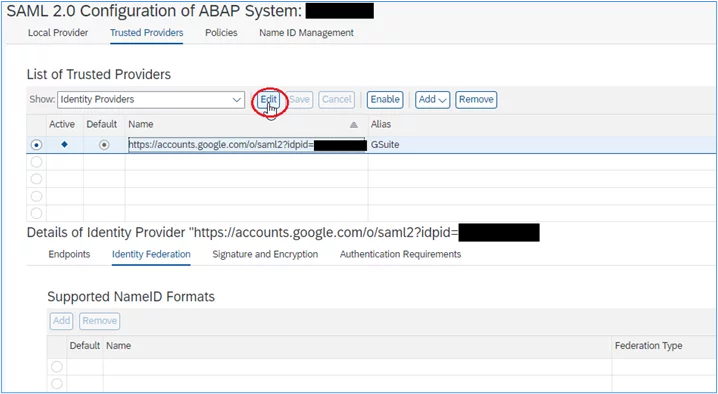
Task: Open the Show Identity Providers combo box
Action: [151, 99]
